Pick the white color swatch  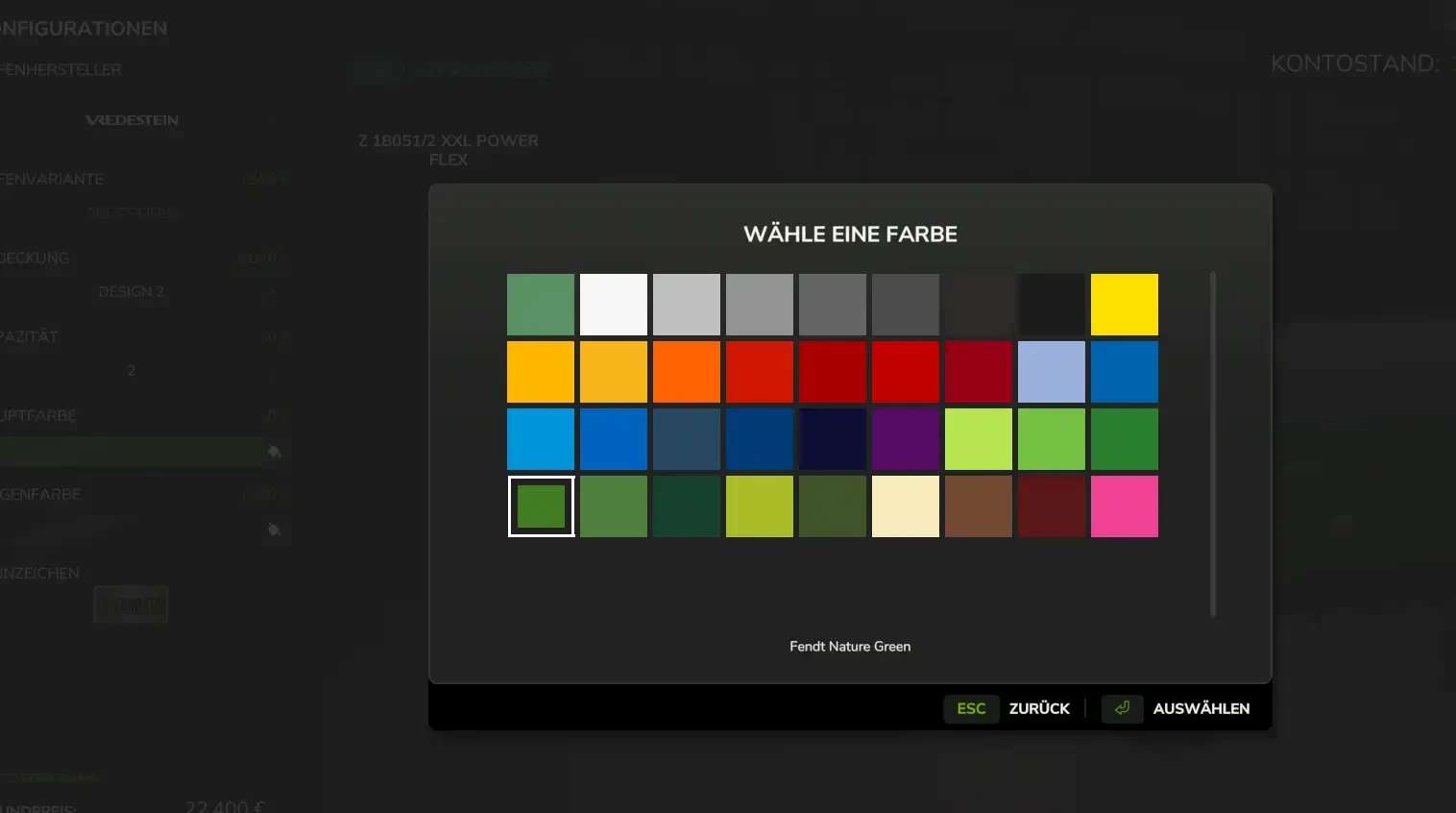coord(614,305)
